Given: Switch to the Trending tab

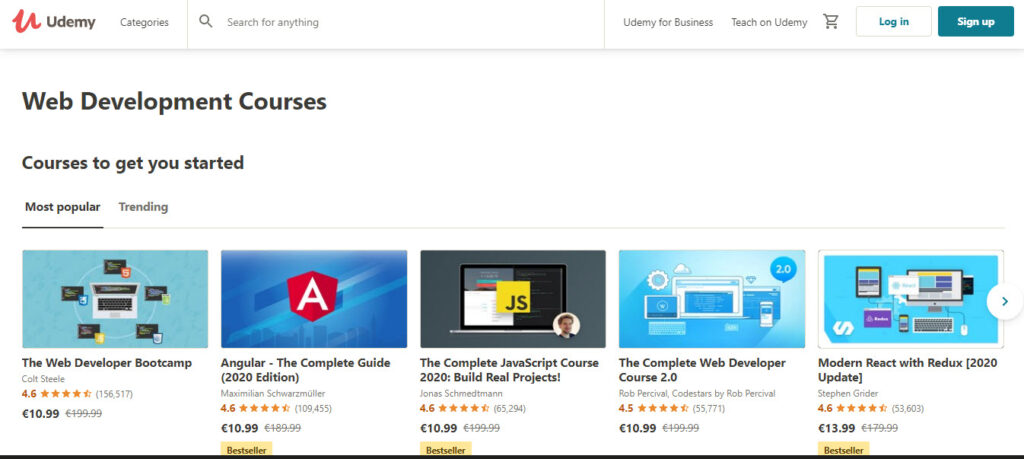Looking at the screenshot, I should click(x=143, y=207).
